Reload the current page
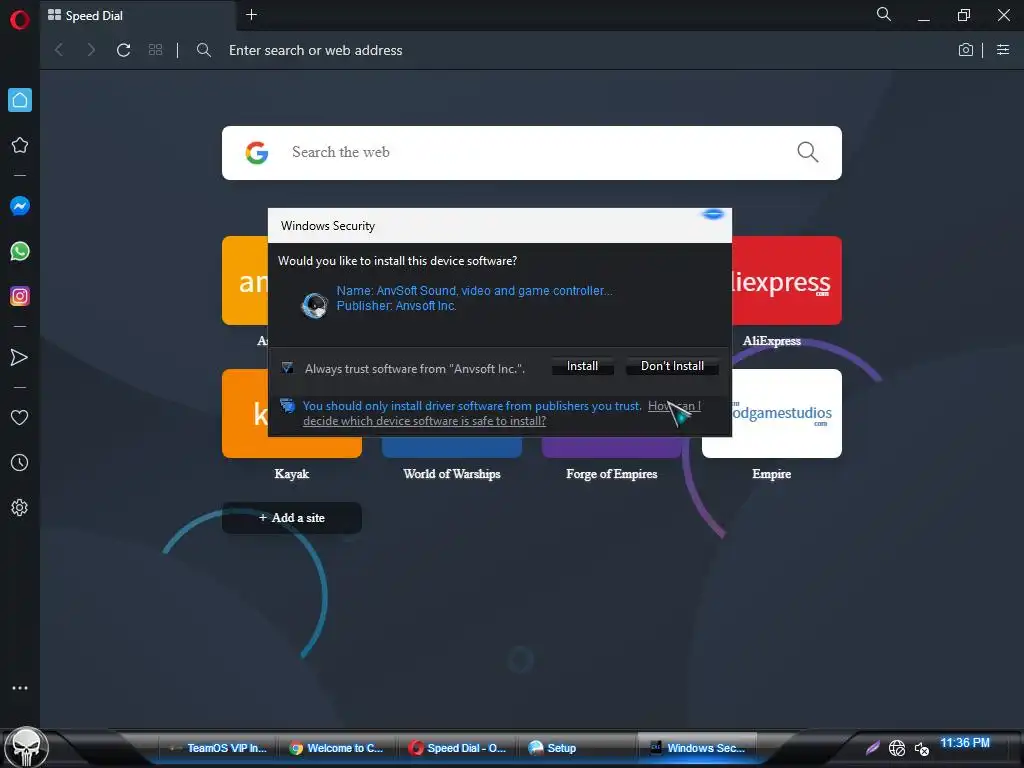The width and height of the screenshot is (1024, 768). pos(123,50)
